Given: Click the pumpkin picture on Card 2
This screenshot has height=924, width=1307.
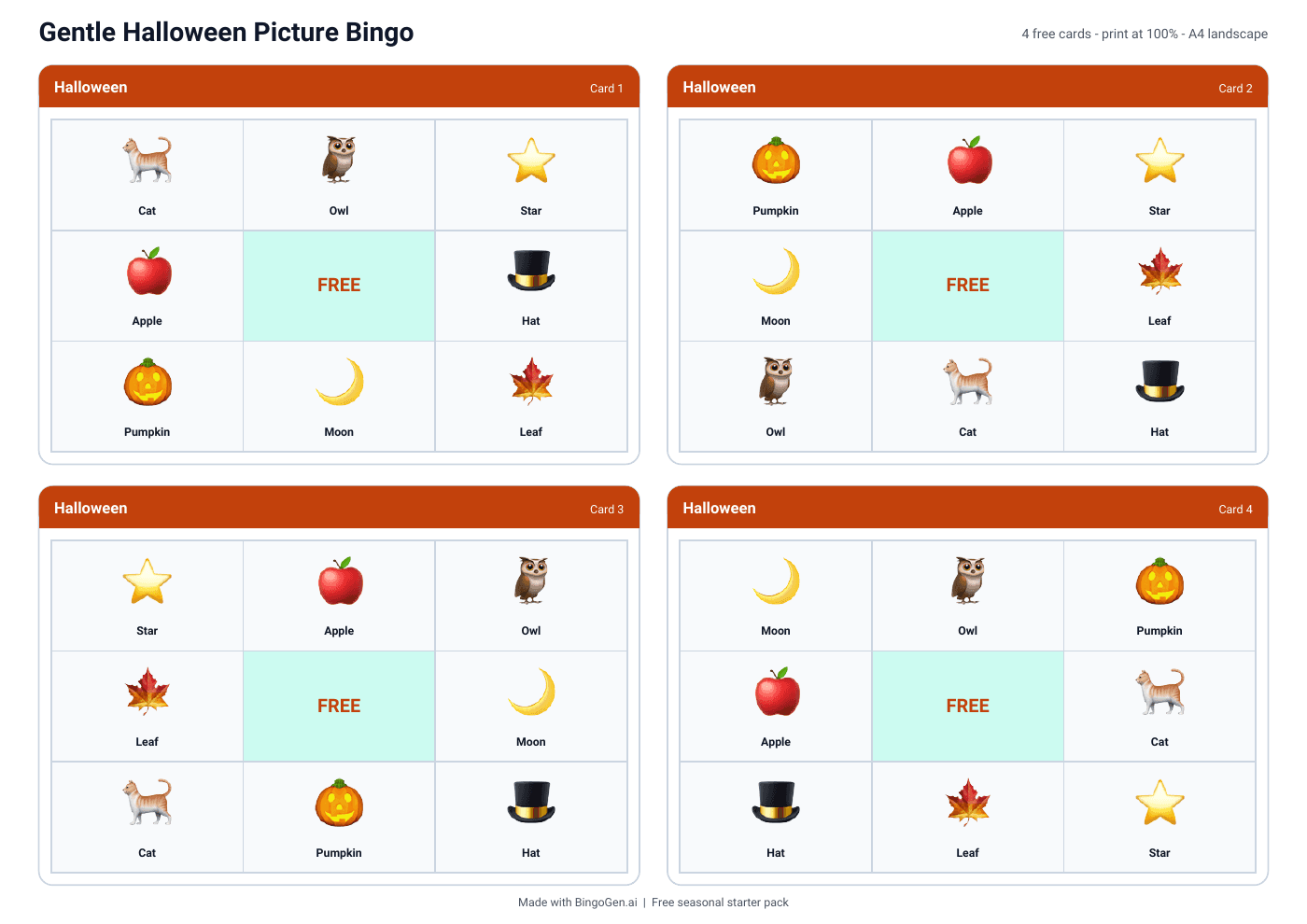Looking at the screenshot, I should point(776,160).
